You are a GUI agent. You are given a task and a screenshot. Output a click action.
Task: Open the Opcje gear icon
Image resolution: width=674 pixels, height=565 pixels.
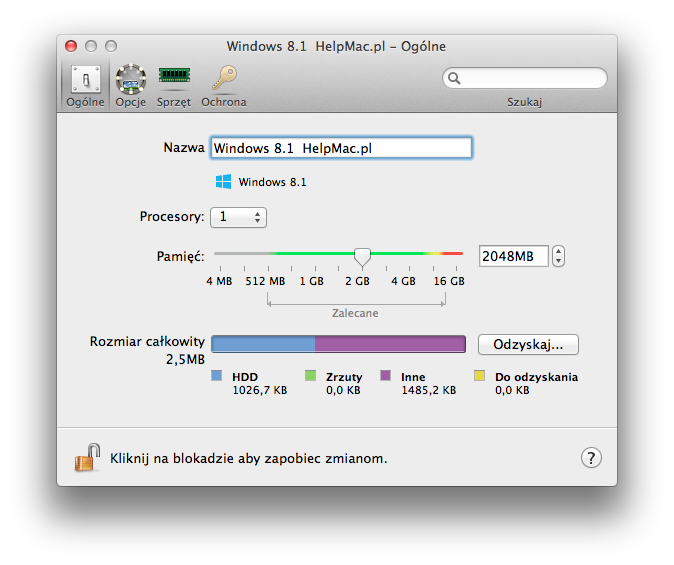pos(129,80)
